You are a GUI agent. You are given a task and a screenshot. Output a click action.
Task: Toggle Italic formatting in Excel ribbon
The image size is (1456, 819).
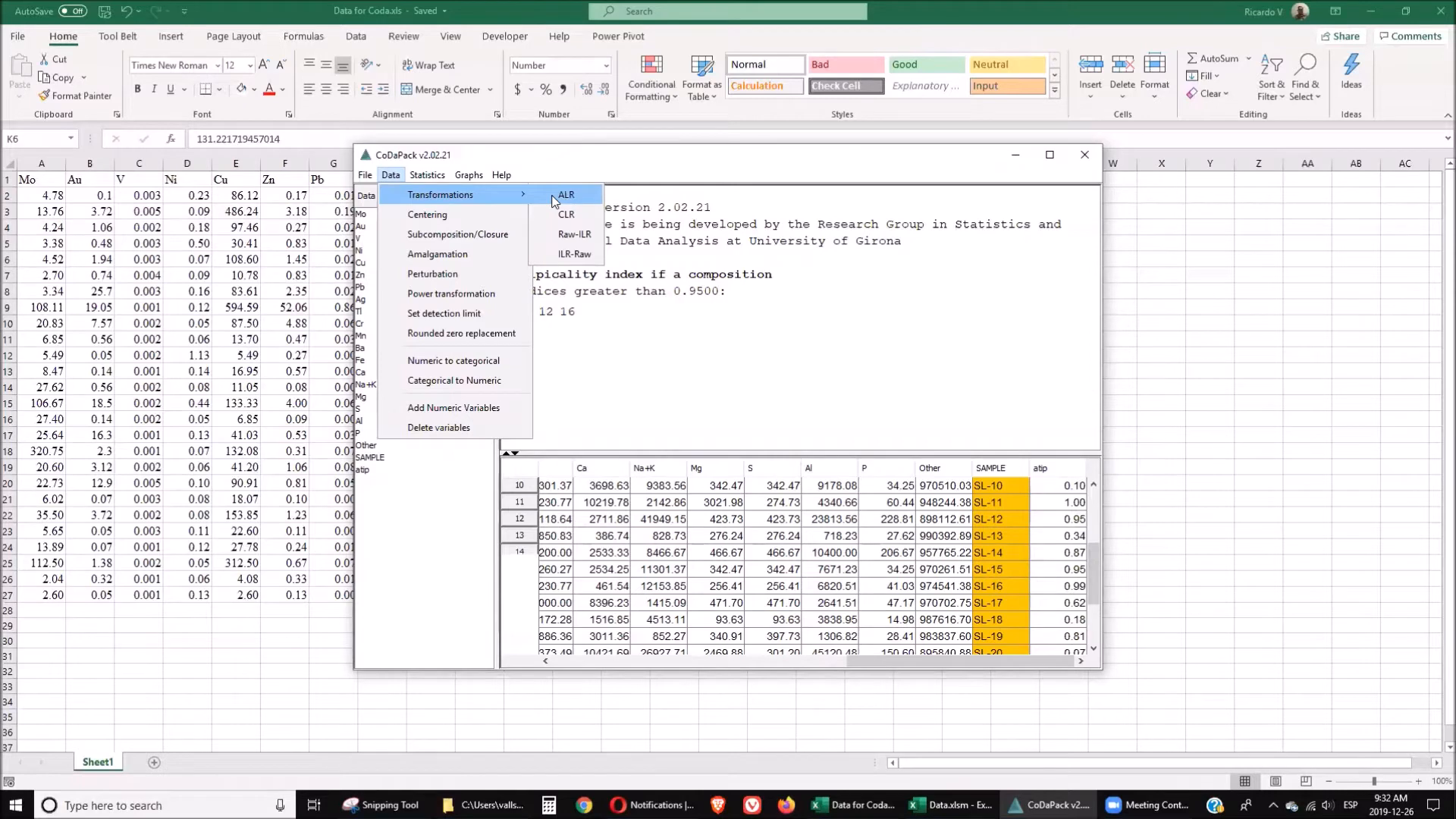154,89
